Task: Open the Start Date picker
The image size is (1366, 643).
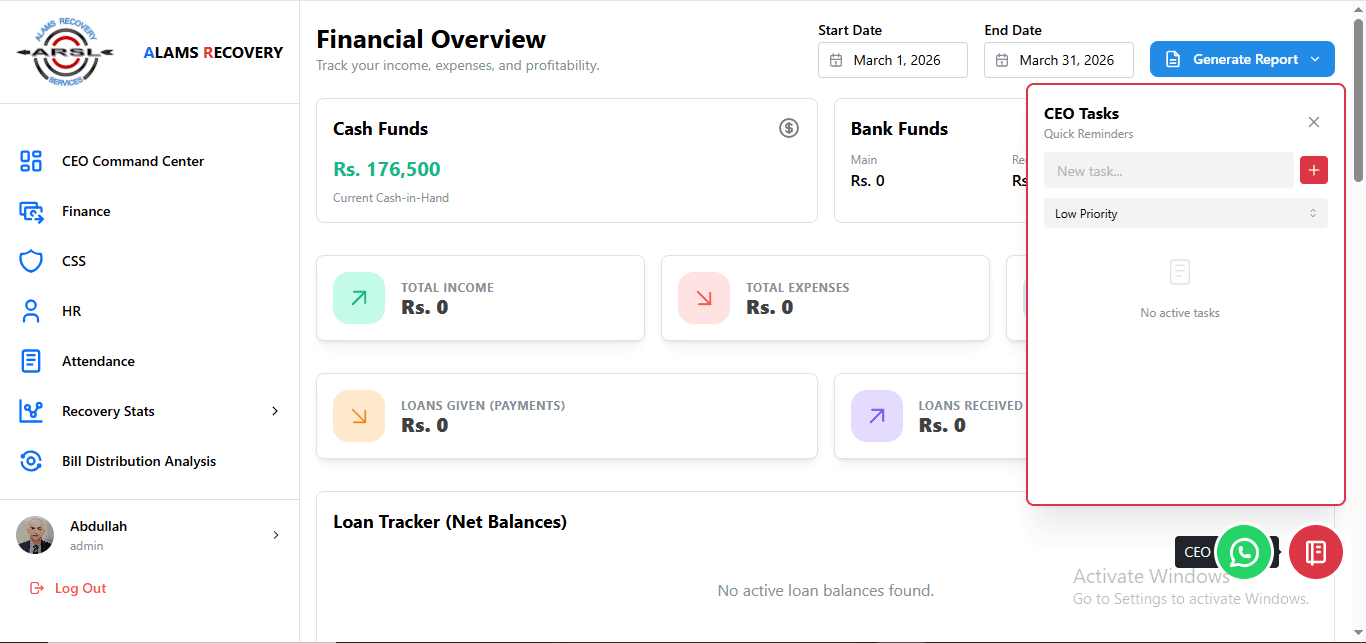Action: click(x=892, y=60)
